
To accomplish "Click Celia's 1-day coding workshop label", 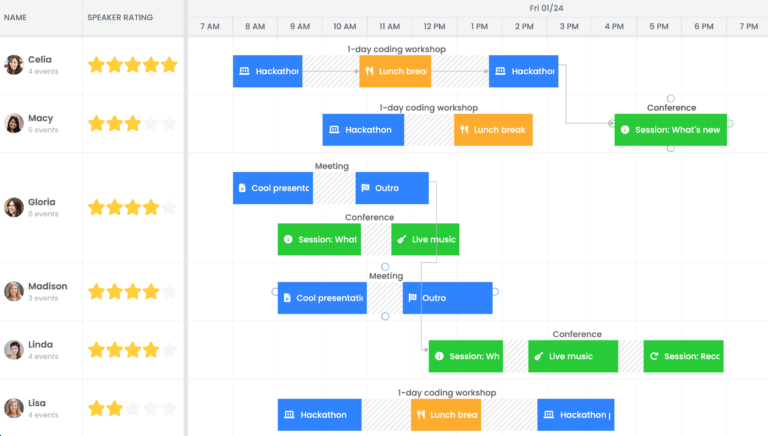I will coord(396,49).
